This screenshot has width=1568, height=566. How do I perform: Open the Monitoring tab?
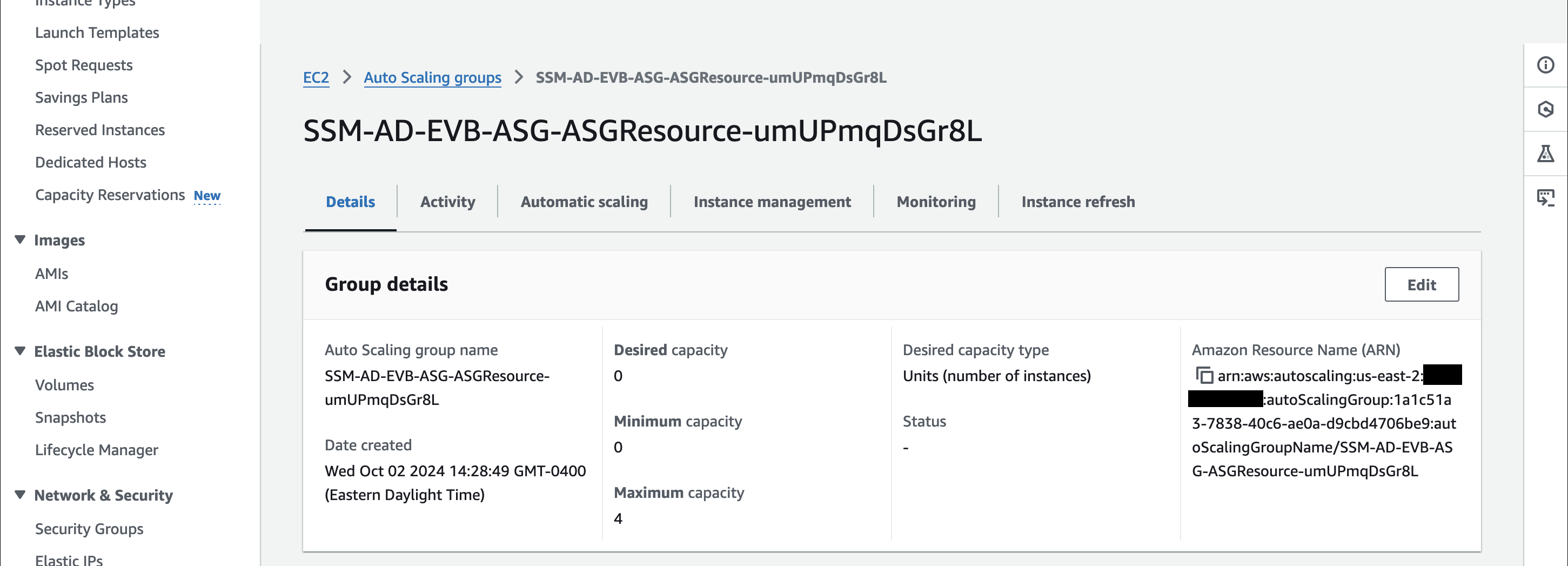point(936,202)
